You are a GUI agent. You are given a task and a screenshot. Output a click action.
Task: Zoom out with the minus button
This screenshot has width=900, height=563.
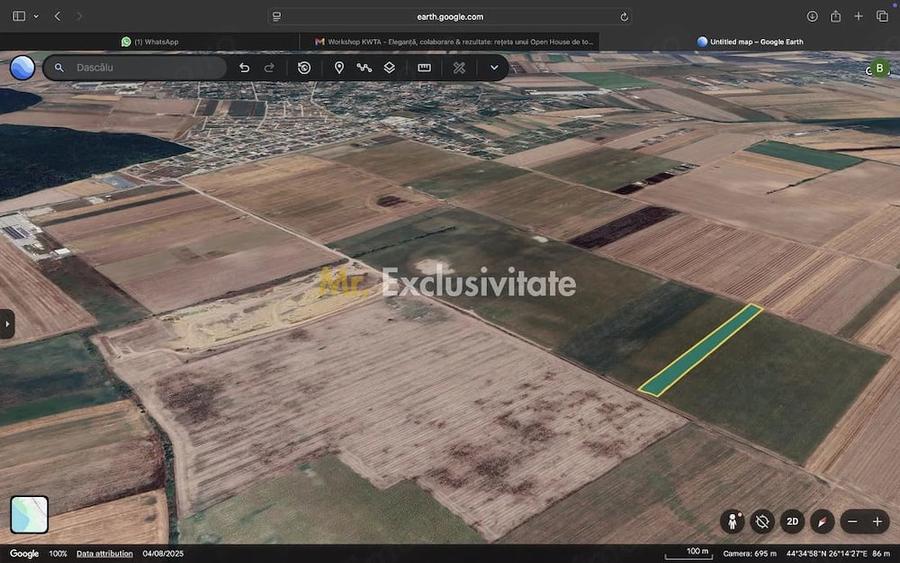(852, 522)
